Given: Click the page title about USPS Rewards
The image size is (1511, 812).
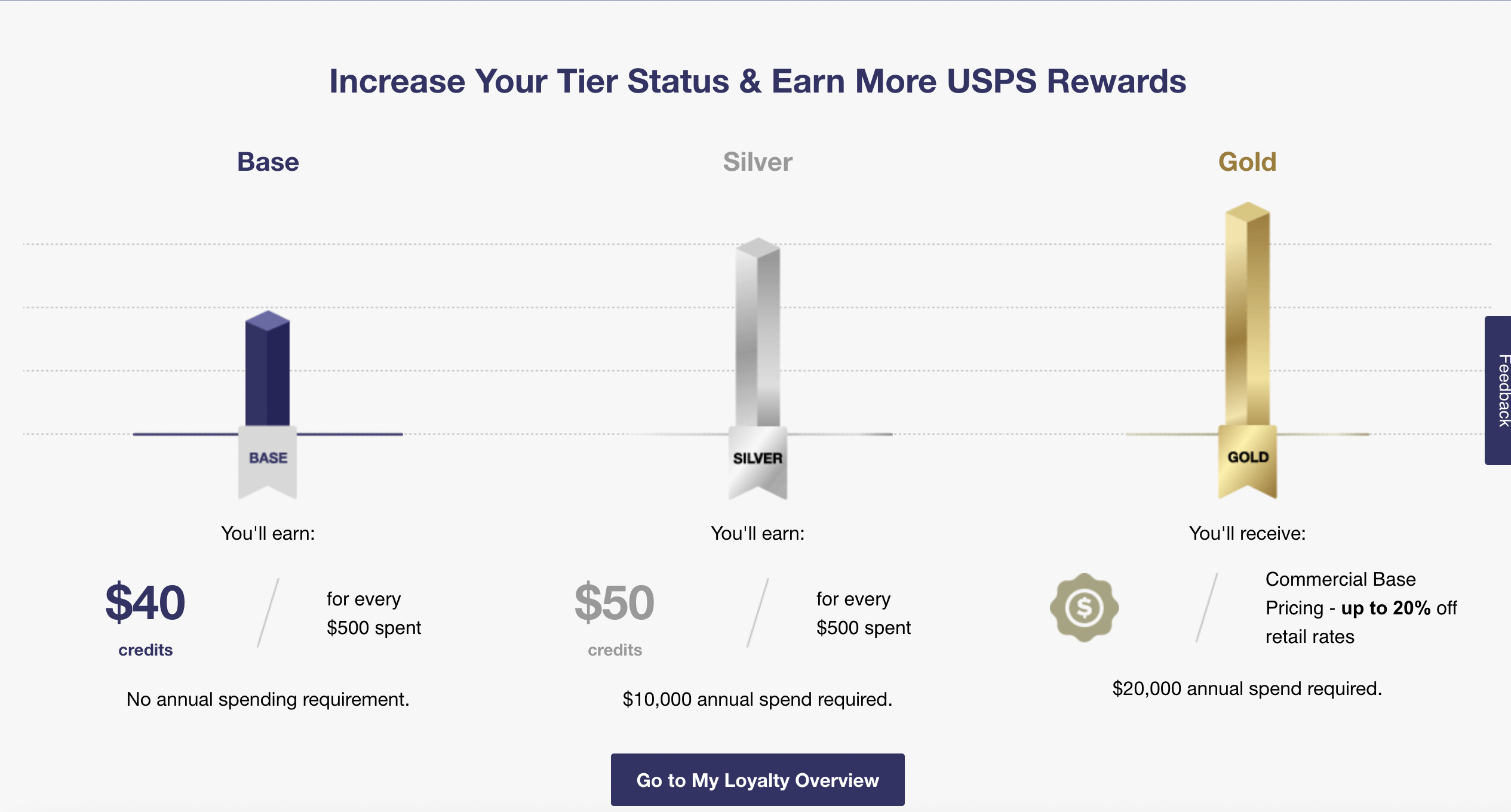Looking at the screenshot, I should [x=757, y=81].
